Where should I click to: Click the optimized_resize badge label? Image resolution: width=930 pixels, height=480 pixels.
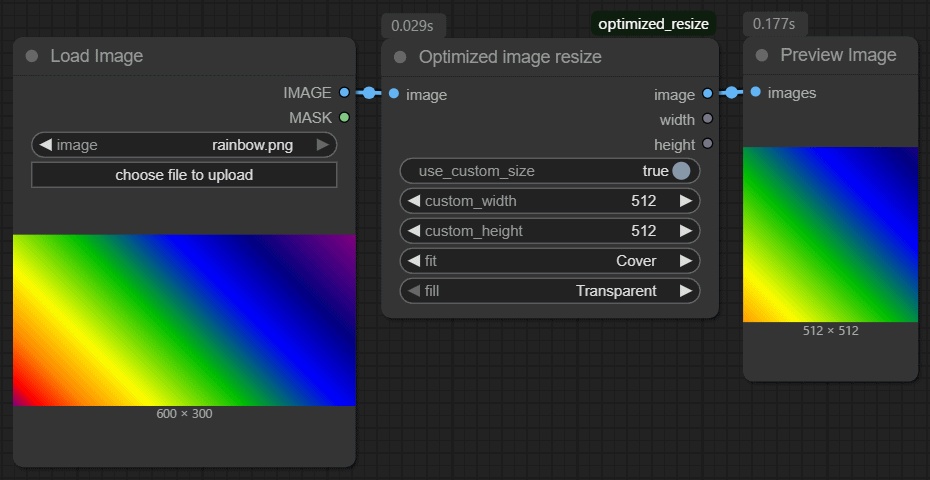click(x=653, y=24)
